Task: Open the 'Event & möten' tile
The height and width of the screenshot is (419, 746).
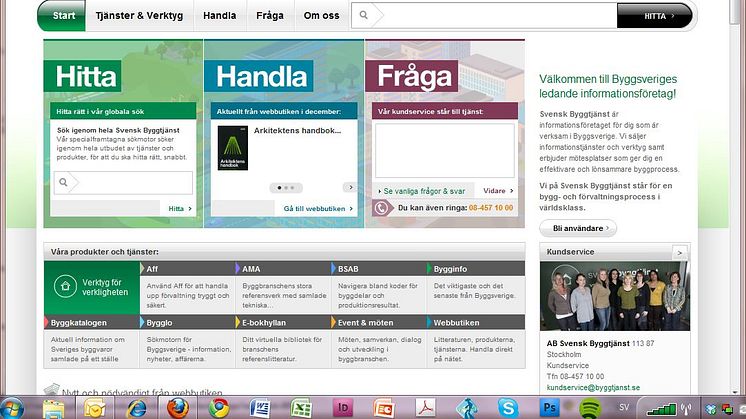Action: pos(379,341)
